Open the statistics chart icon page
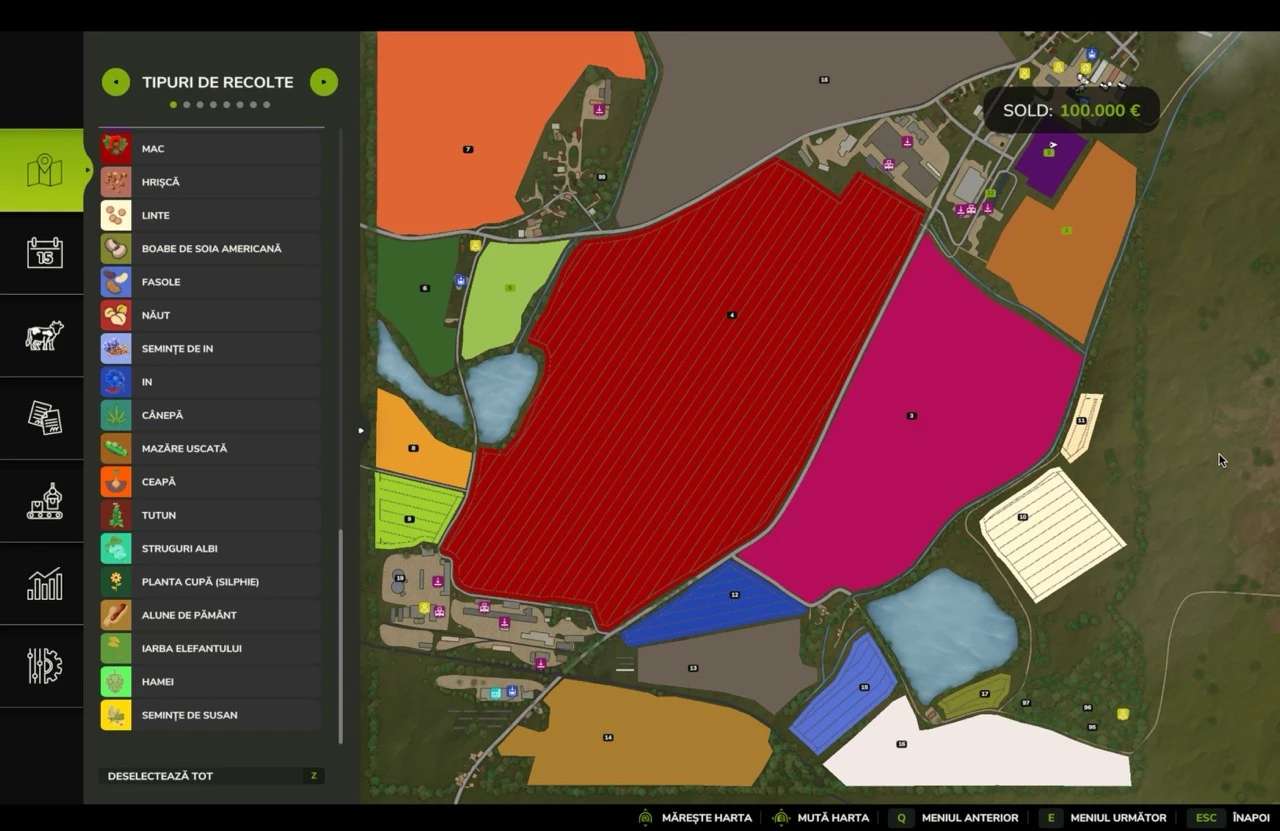1280x831 pixels. click(x=43, y=584)
